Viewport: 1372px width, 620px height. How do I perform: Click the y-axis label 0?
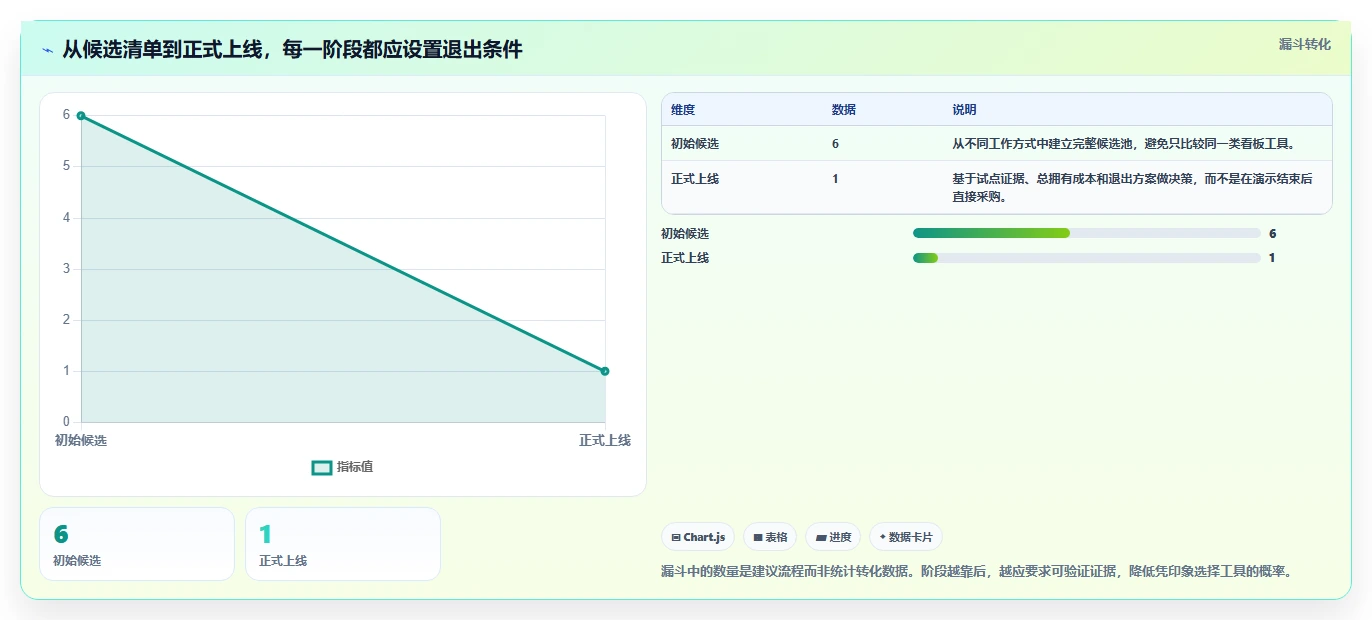click(x=66, y=422)
